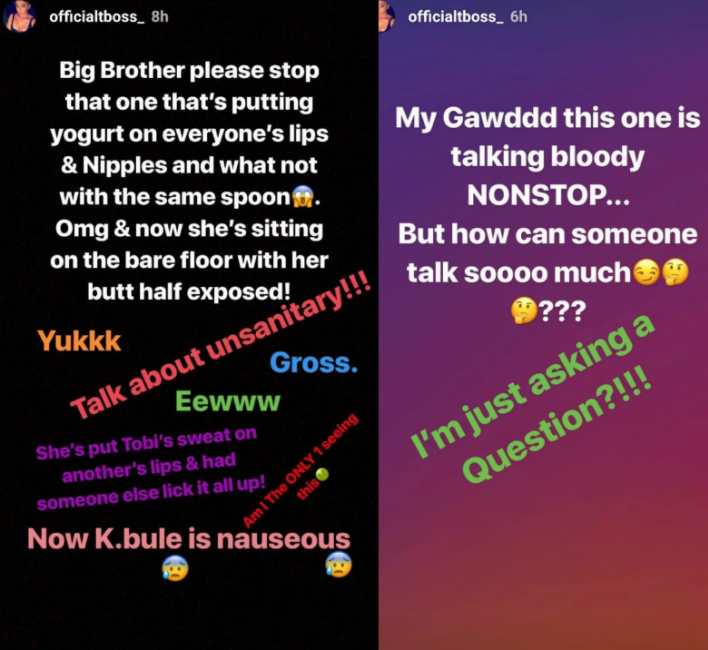Click the thinking emoji at line end after much

[x=675, y=272]
